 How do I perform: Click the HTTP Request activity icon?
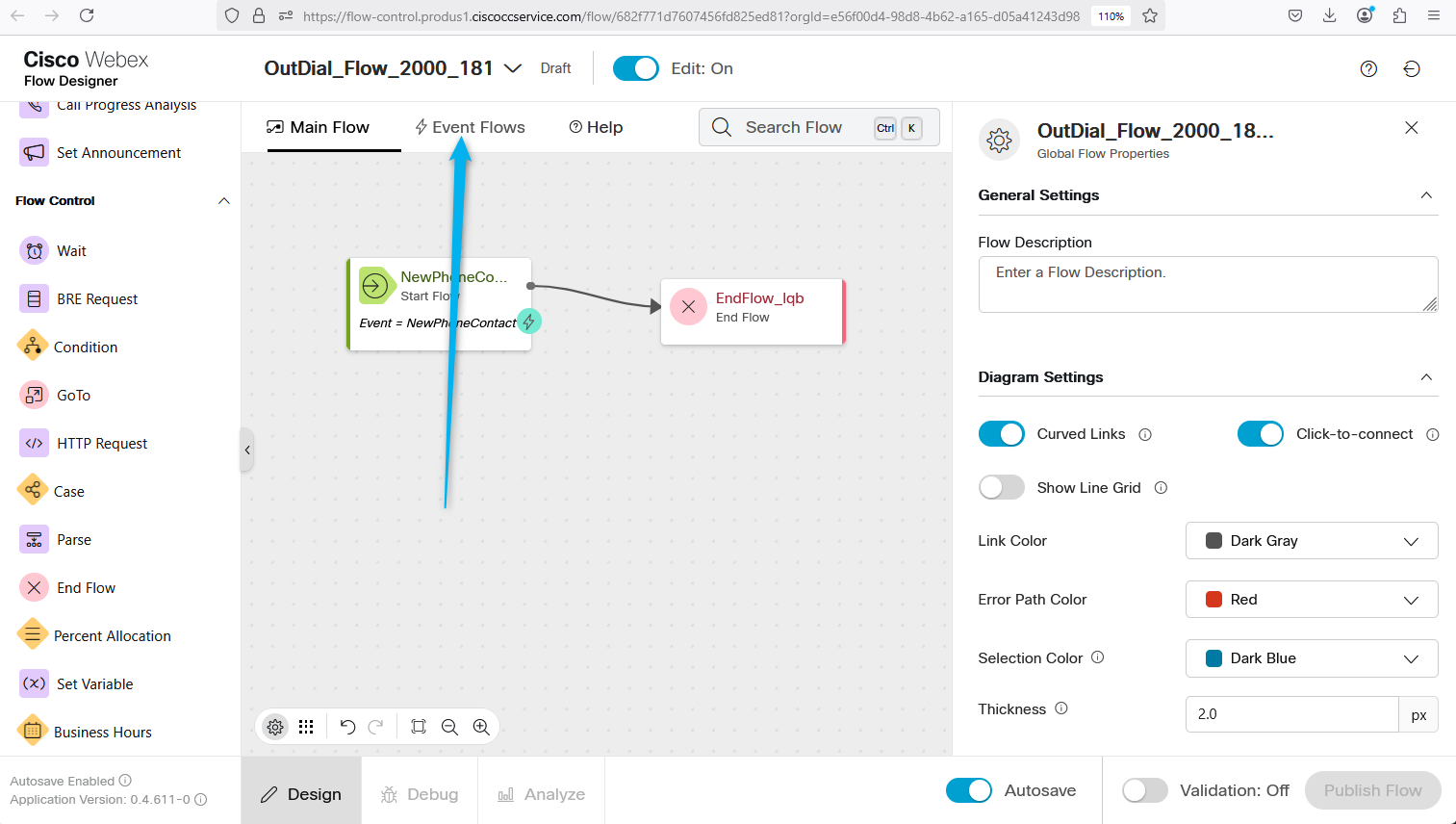coord(34,443)
